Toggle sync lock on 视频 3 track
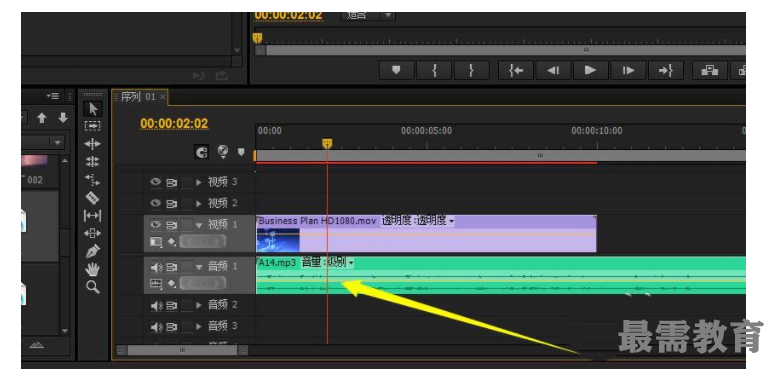This screenshot has width=770, height=376. [171, 183]
